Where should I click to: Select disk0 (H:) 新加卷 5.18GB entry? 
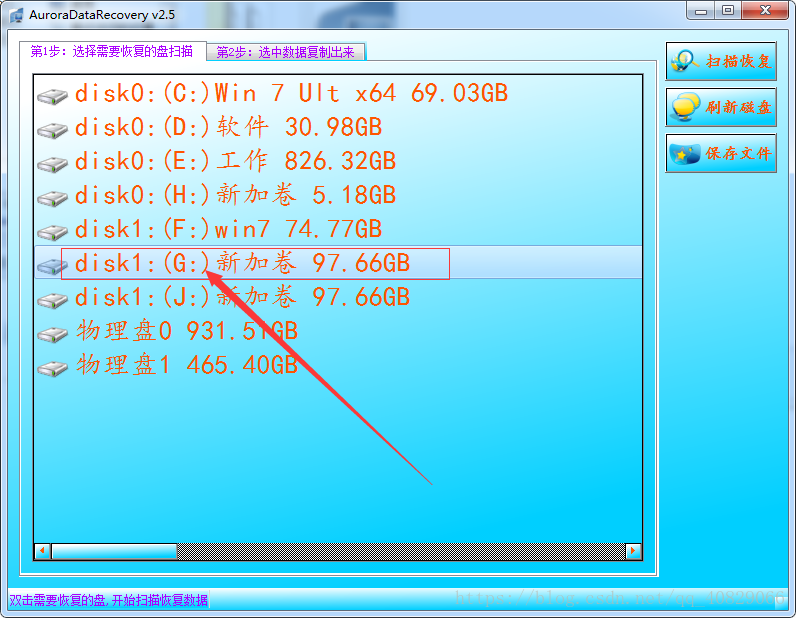[235, 195]
